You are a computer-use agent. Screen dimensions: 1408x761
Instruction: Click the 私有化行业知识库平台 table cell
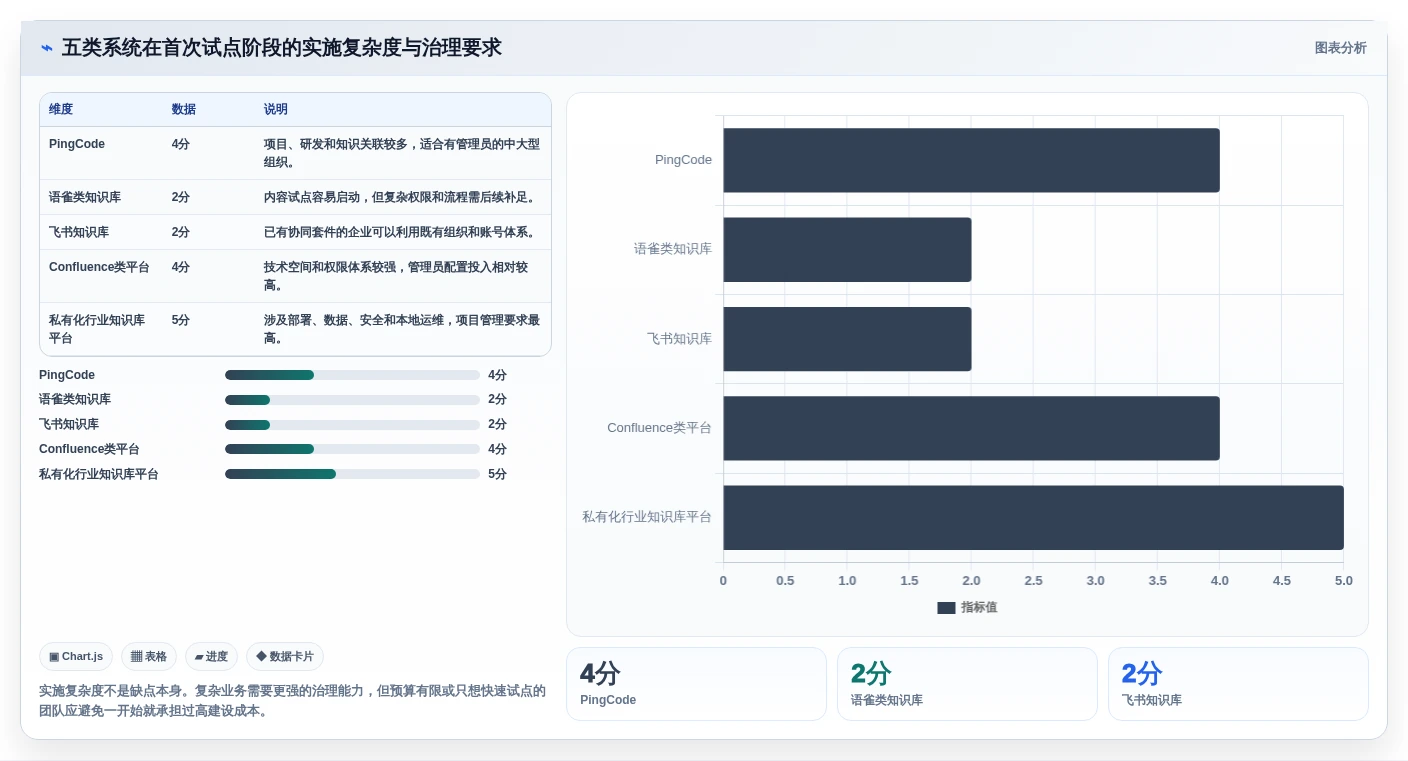click(x=97, y=329)
